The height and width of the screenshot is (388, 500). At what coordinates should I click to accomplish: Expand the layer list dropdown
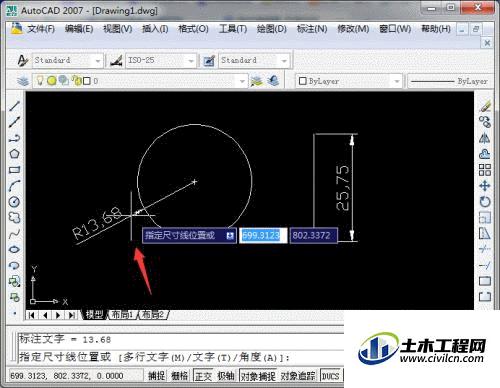pyautogui.click(x=242, y=81)
